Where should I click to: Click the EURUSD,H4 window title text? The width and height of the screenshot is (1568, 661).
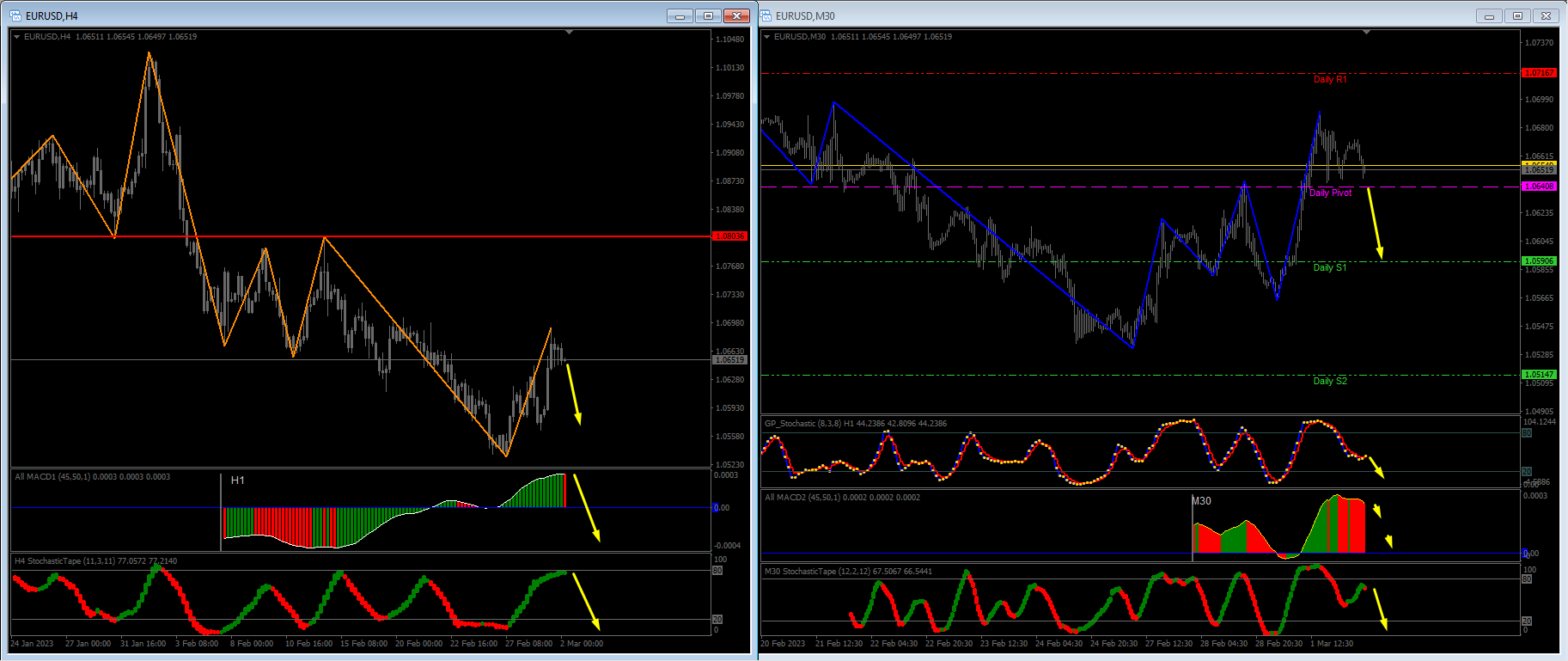tap(52, 16)
